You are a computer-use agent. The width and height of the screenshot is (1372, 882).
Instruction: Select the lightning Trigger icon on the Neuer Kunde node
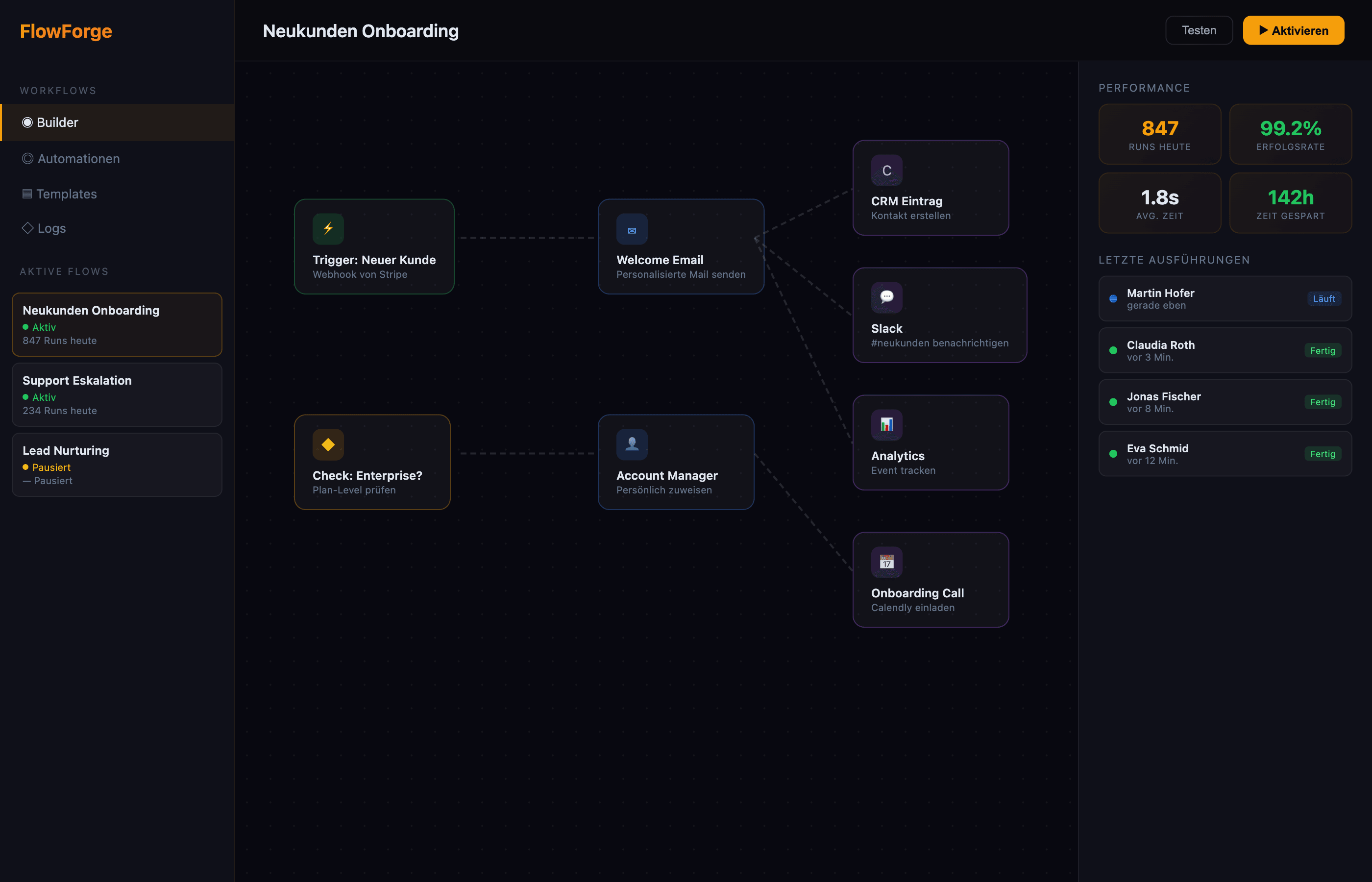328,228
